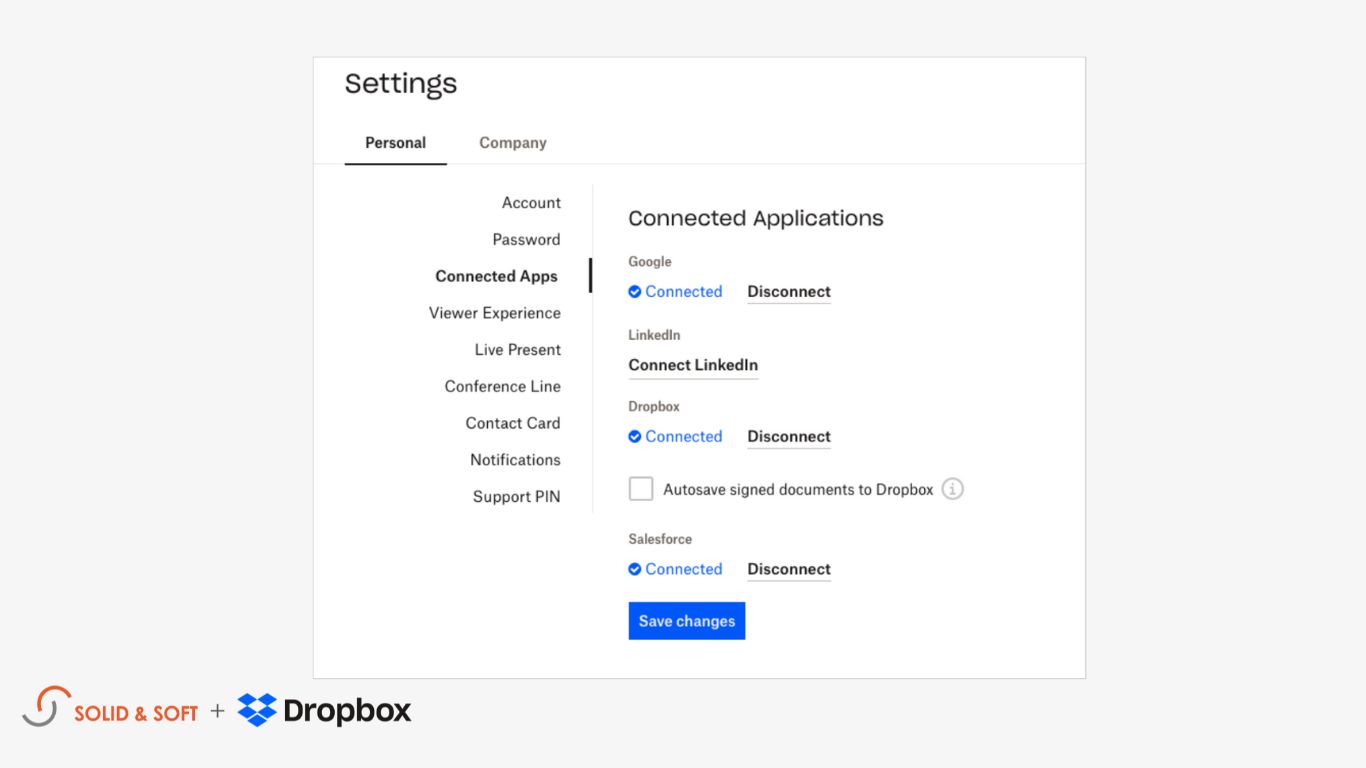Open the Conference Line settings
The width and height of the screenshot is (1366, 768).
click(x=503, y=386)
